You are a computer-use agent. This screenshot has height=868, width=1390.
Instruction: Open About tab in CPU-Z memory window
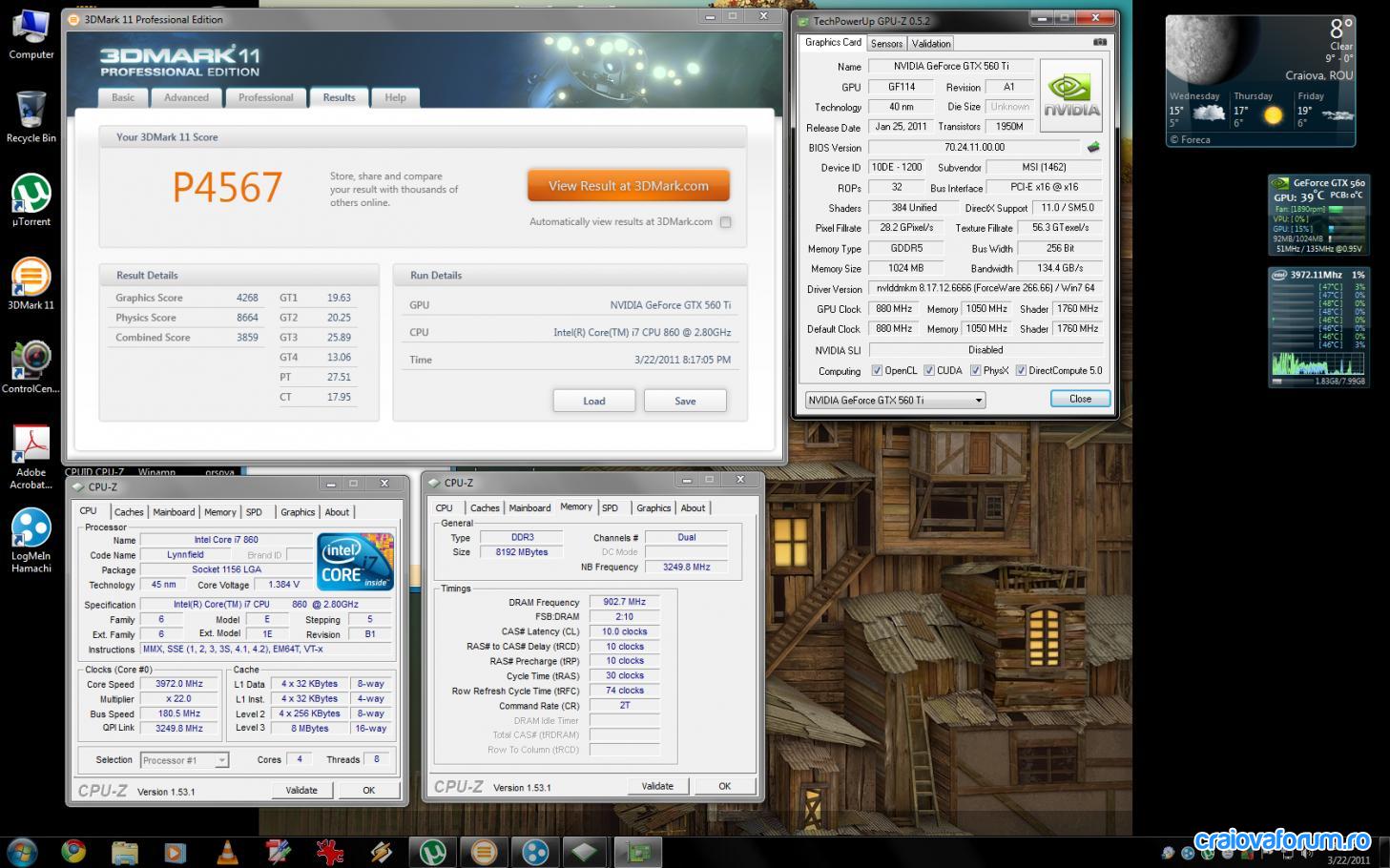tap(693, 508)
